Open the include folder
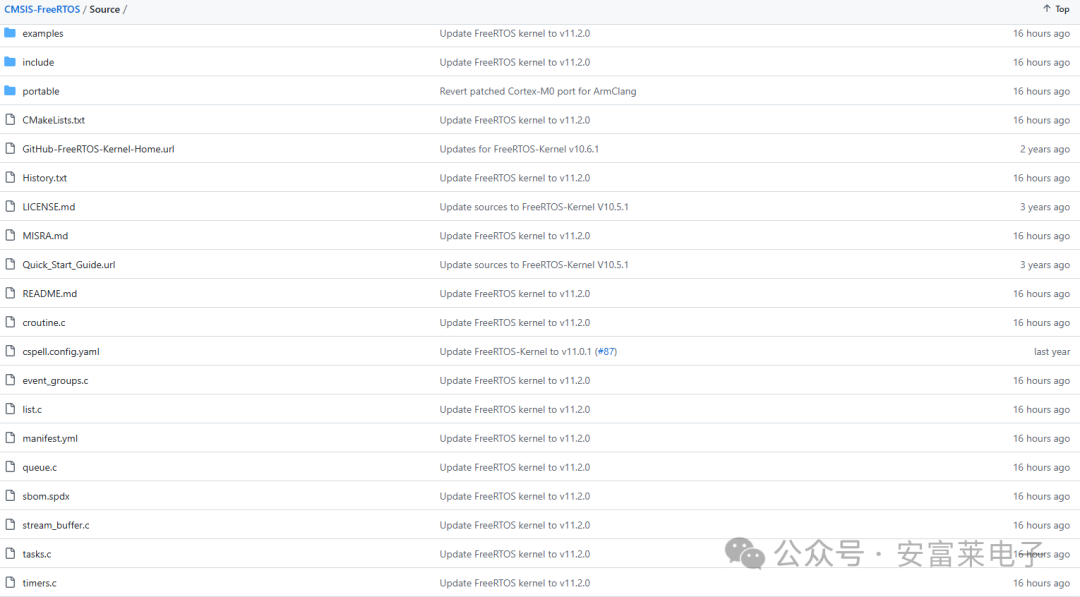 (x=38, y=62)
